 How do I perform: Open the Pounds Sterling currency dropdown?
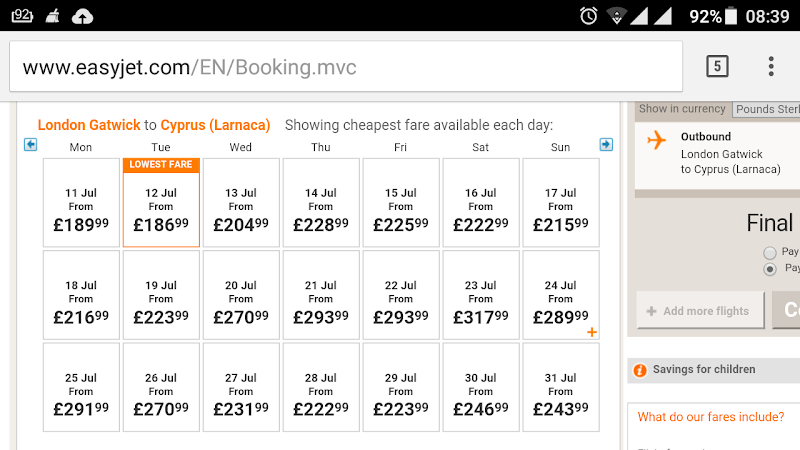[x=767, y=109]
